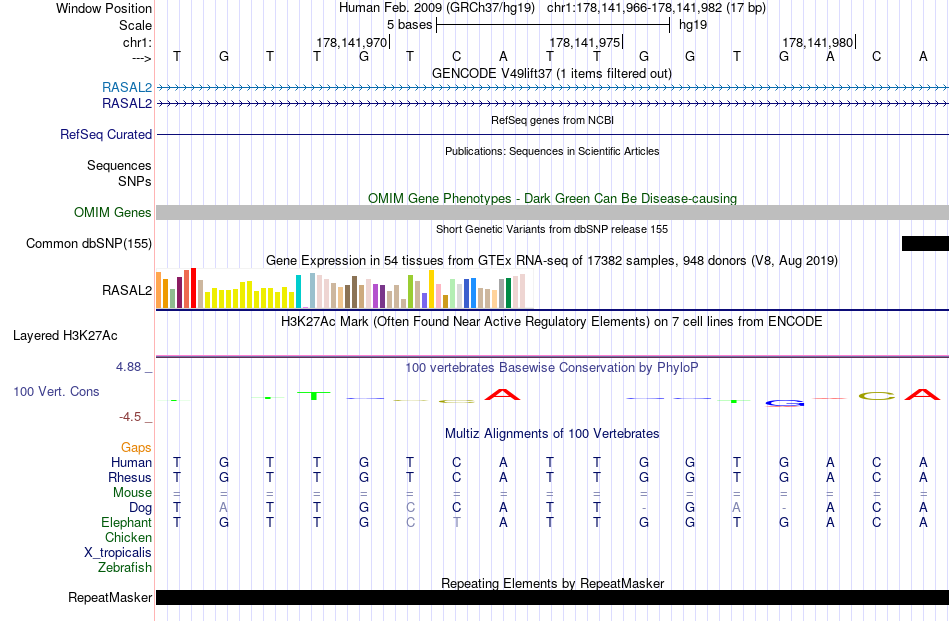Open the RefSeq Curated track label
Image resolution: width=950 pixels, height=621 pixels.
tap(105, 134)
